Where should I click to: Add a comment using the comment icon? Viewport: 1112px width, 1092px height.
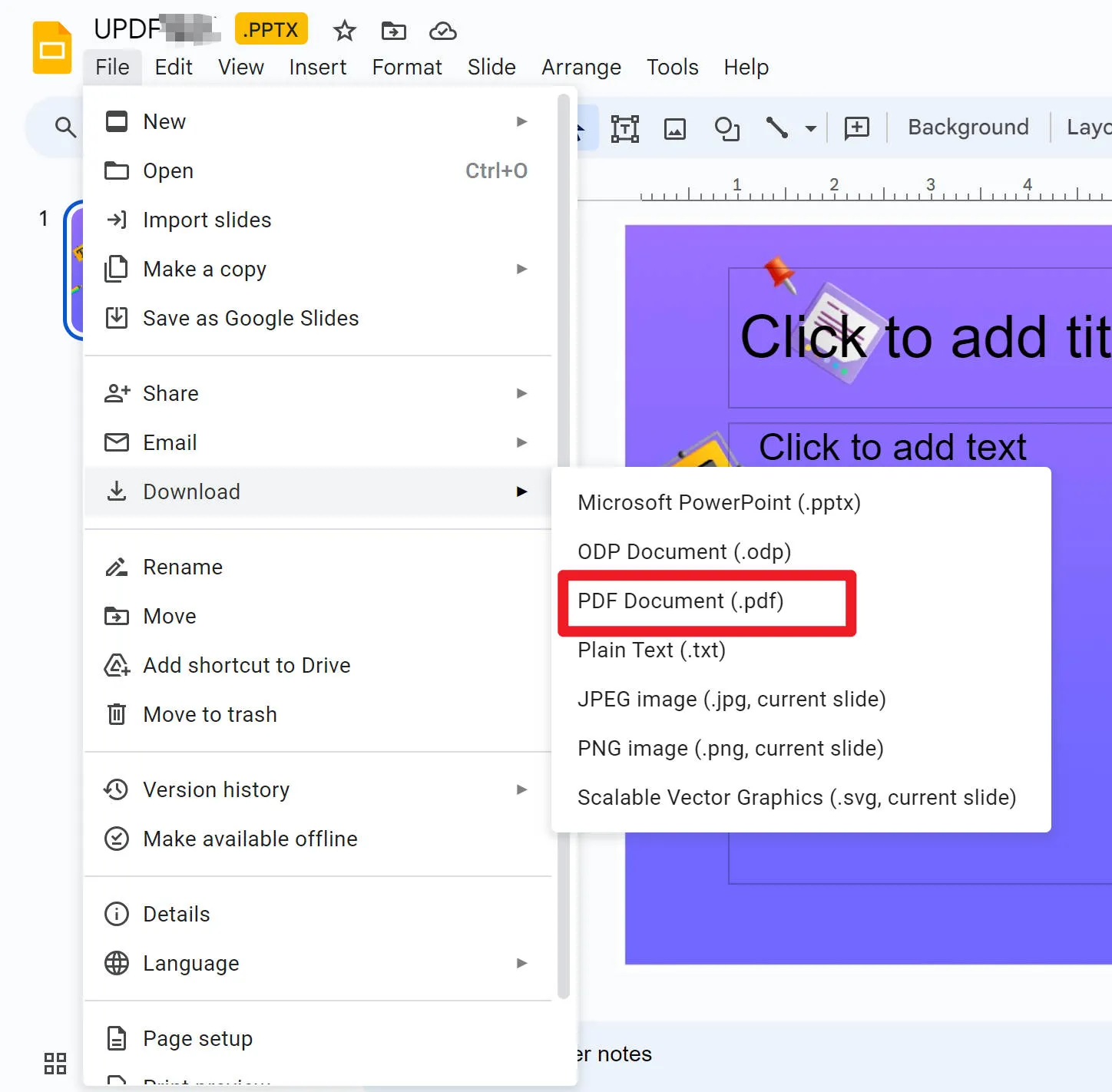856,127
